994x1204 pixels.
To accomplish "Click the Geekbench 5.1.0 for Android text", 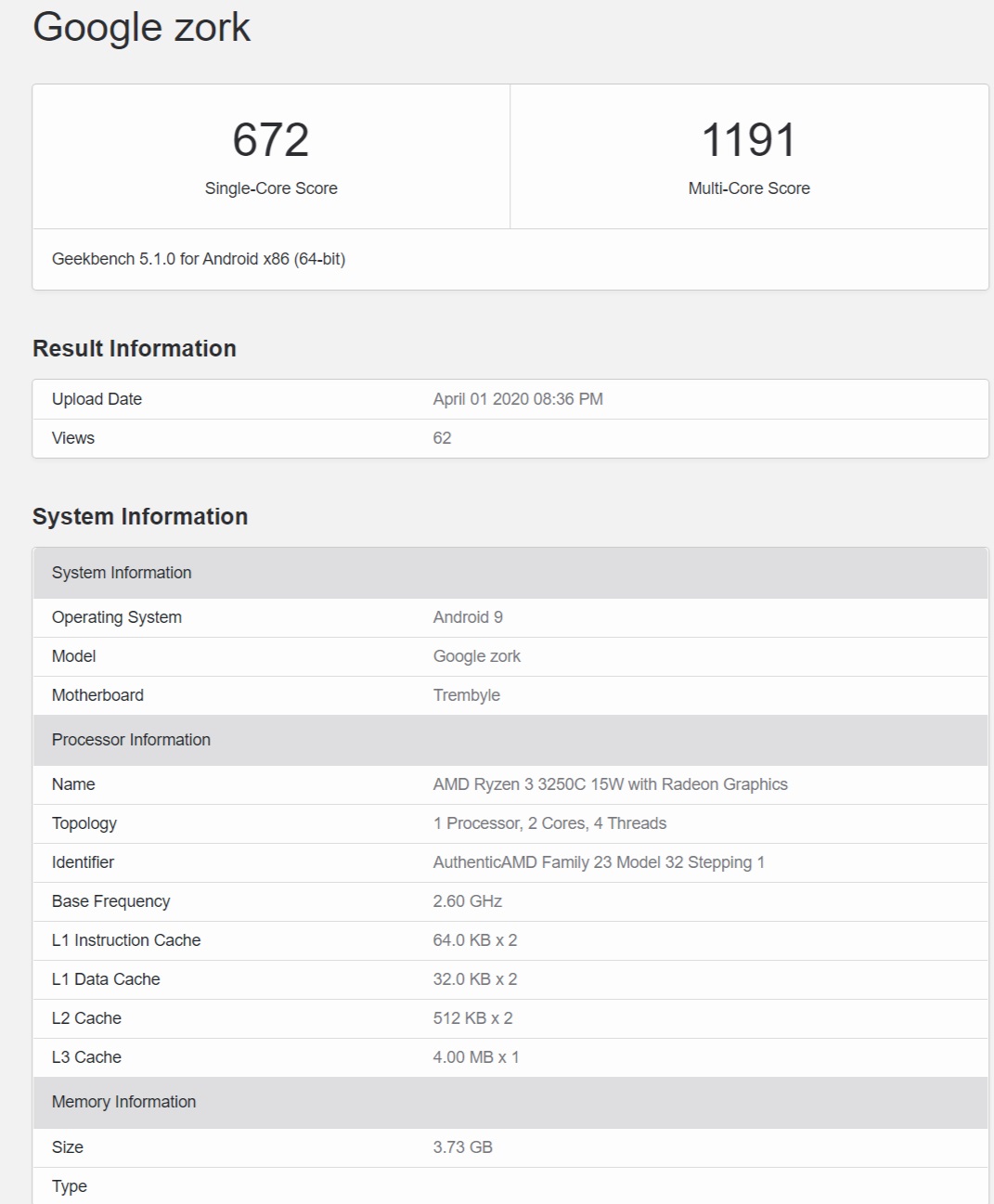I will (x=199, y=259).
